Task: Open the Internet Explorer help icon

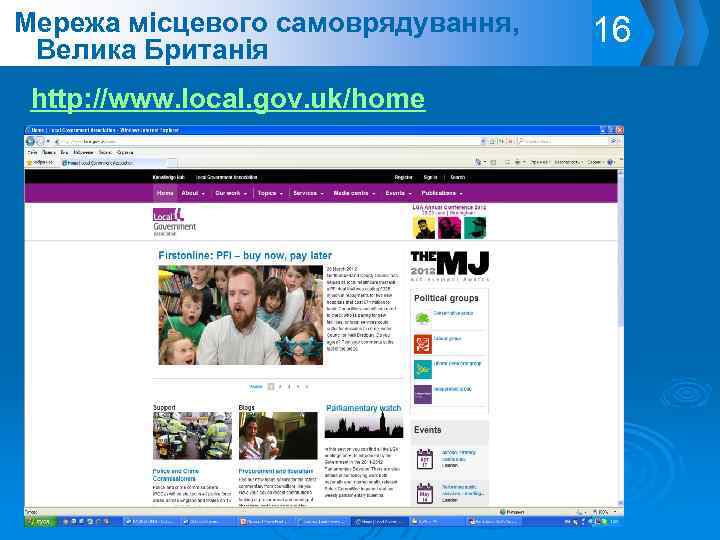Action: [610, 162]
